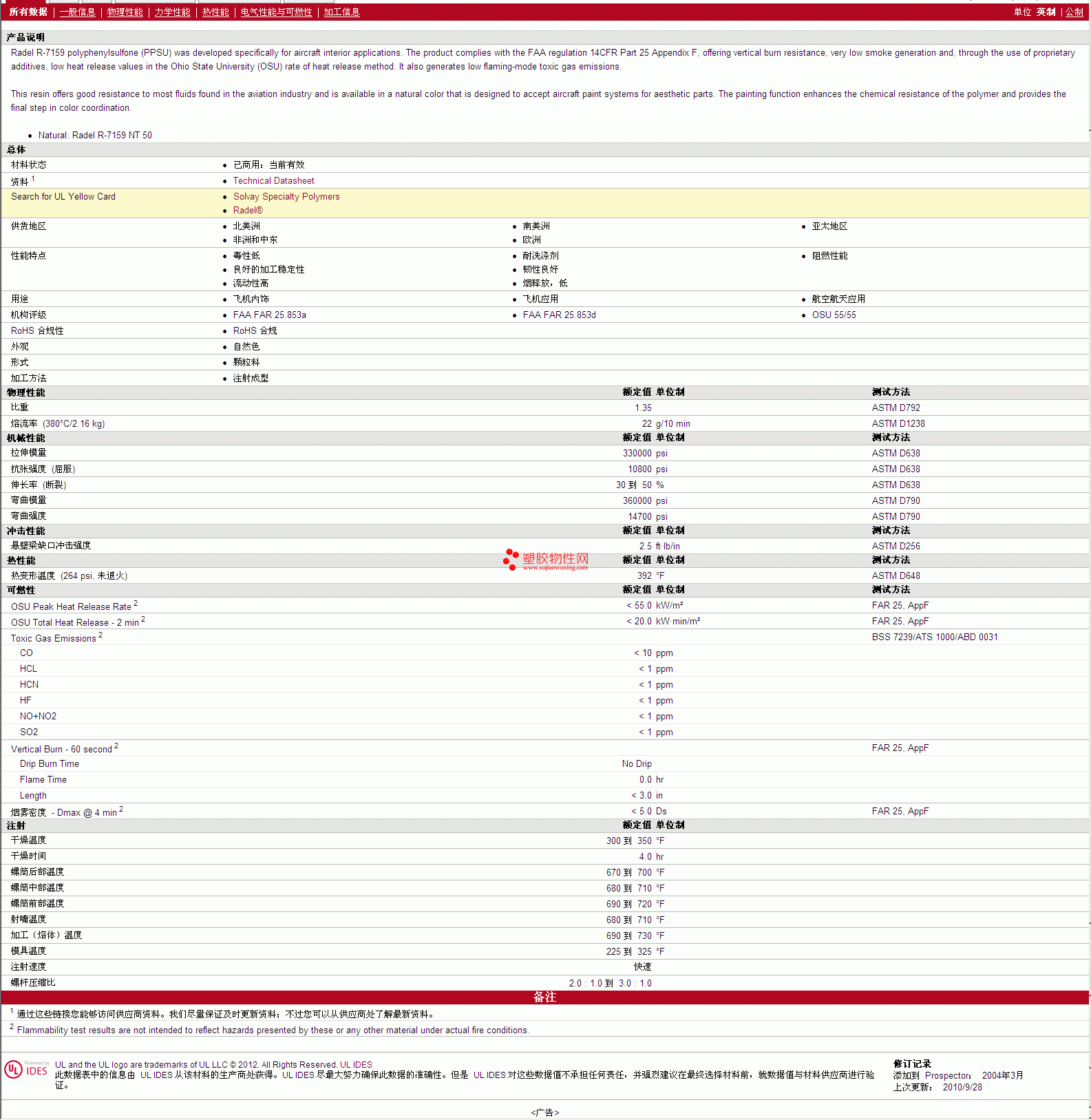Click the 飞机内饰 usage entry
The height and width of the screenshot is (1120, 1091).
pos(251,299)
